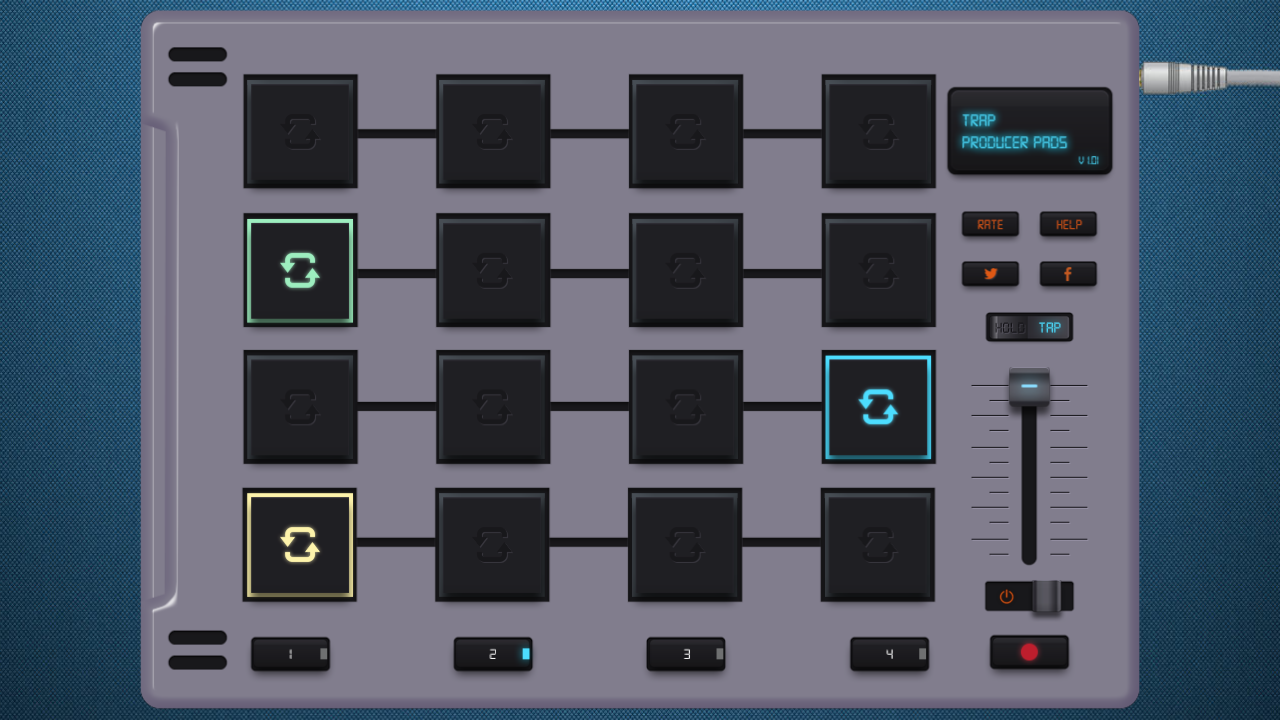Tap the third pad in the bottom row
The image size is (1280, 720).
pos(685,545)
